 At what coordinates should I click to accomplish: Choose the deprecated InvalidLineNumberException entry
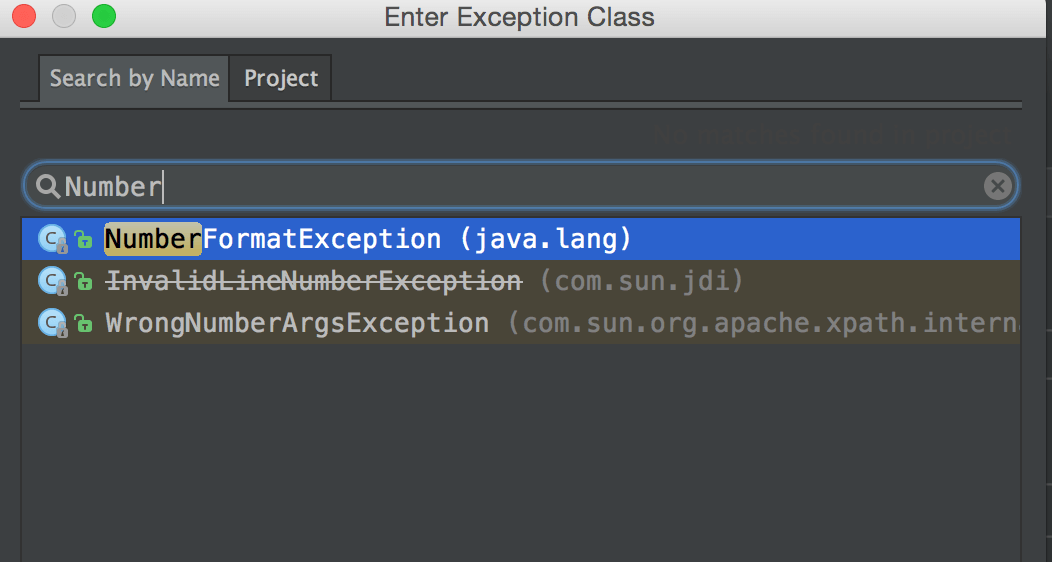[x=313, y=282]
